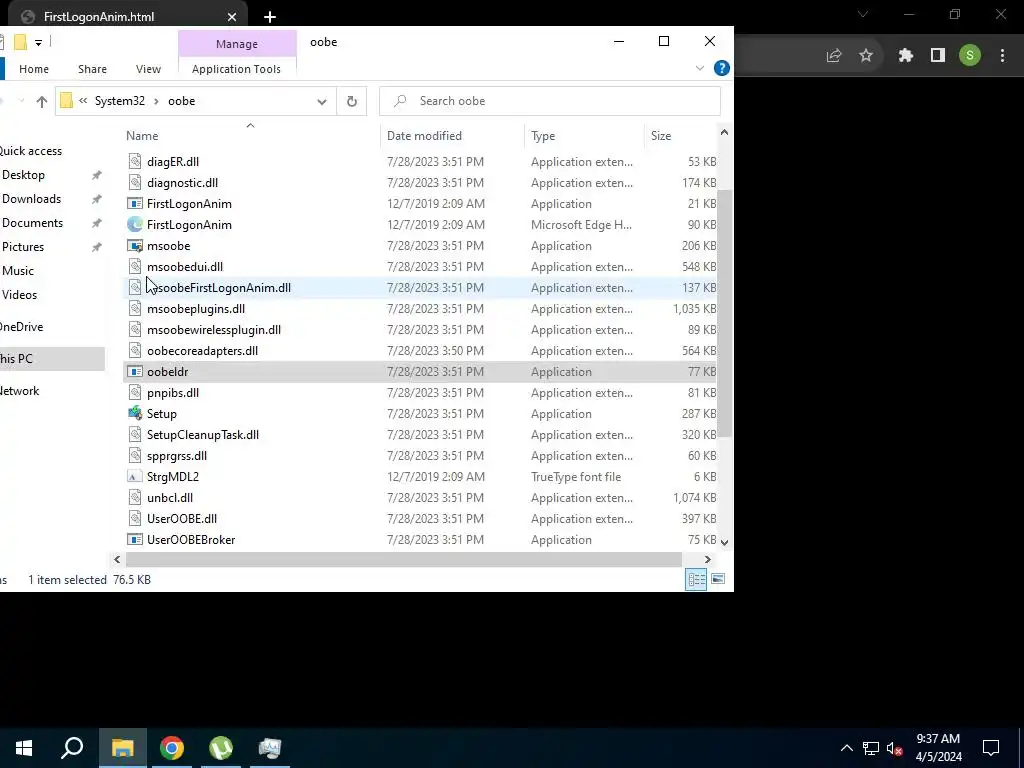This screenshot has width=1024, height=768.
Task: Switch to Large icons view layout
Action: (718, 579)
